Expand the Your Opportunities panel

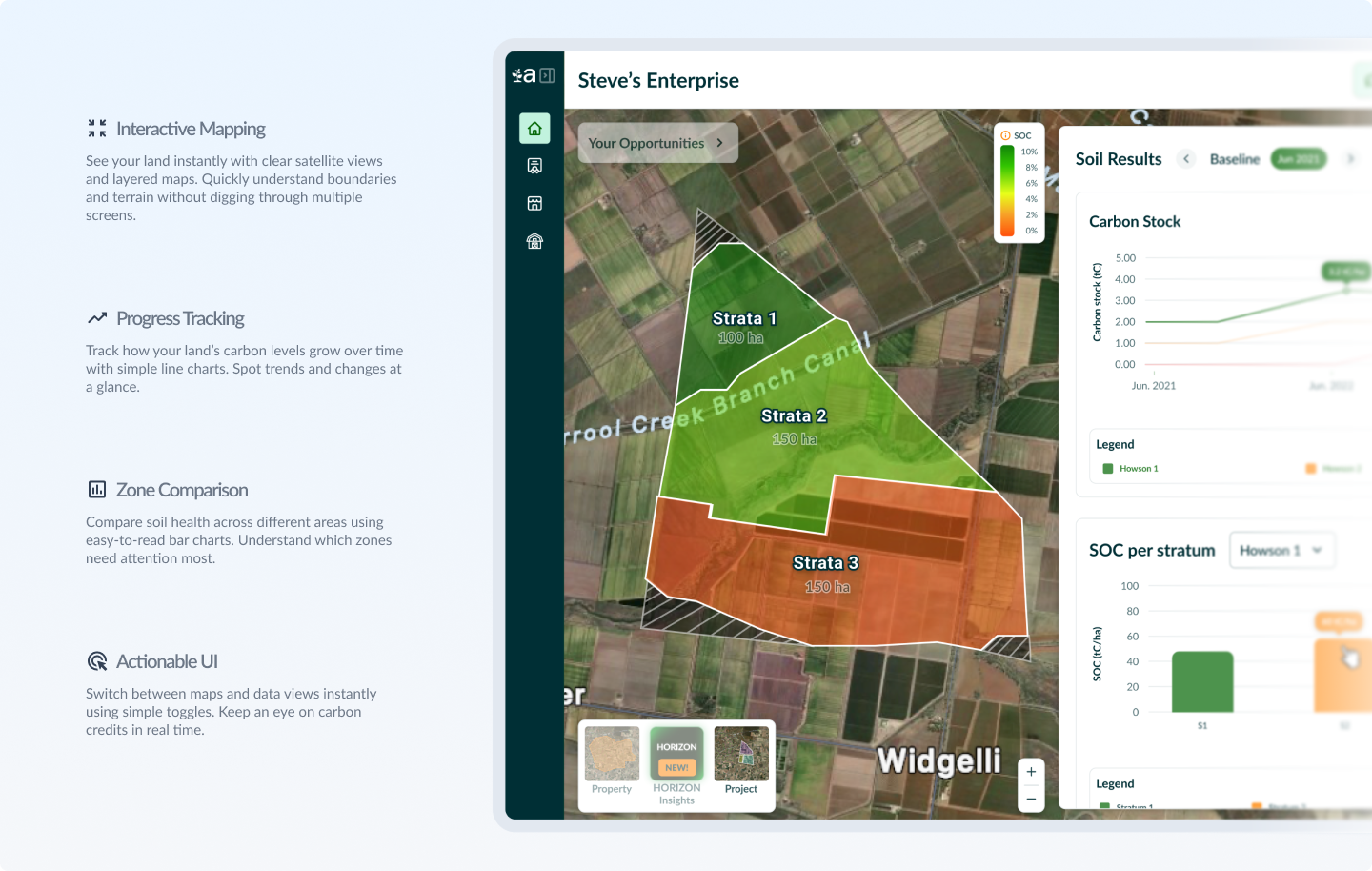coord(657,143)
